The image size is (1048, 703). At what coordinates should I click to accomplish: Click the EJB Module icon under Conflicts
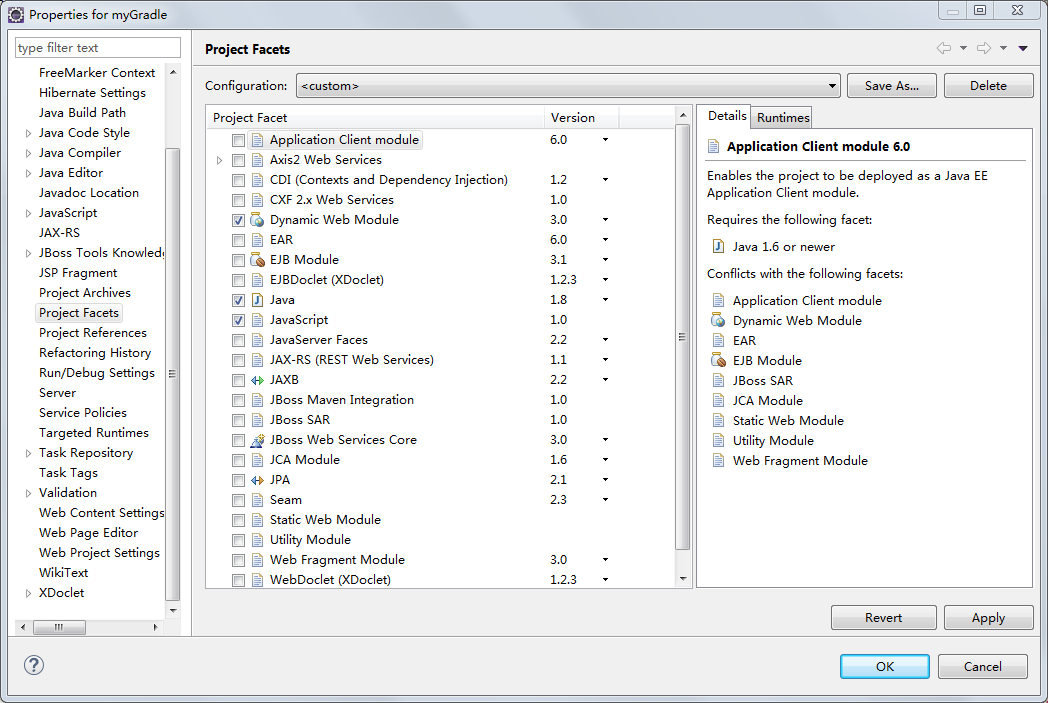coord(718,361)
